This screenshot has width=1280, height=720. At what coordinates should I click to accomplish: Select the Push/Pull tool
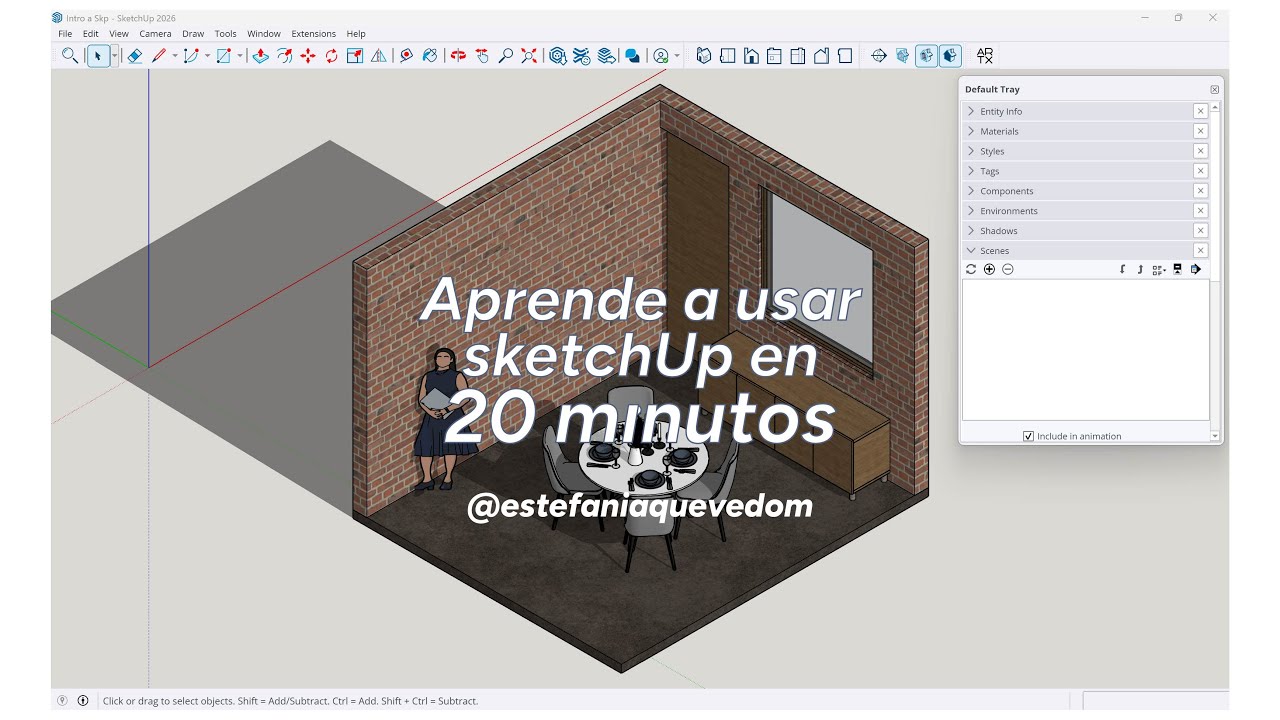point(260,56)
